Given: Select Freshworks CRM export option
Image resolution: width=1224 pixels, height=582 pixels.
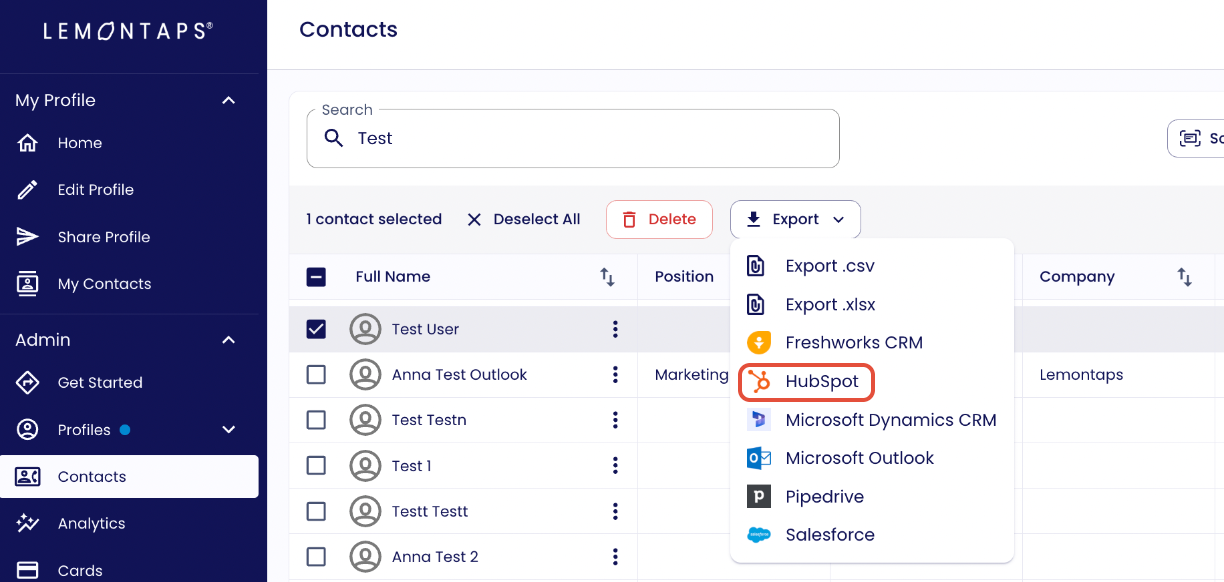Looking at the screenshot, I should [x=872, y=343].
